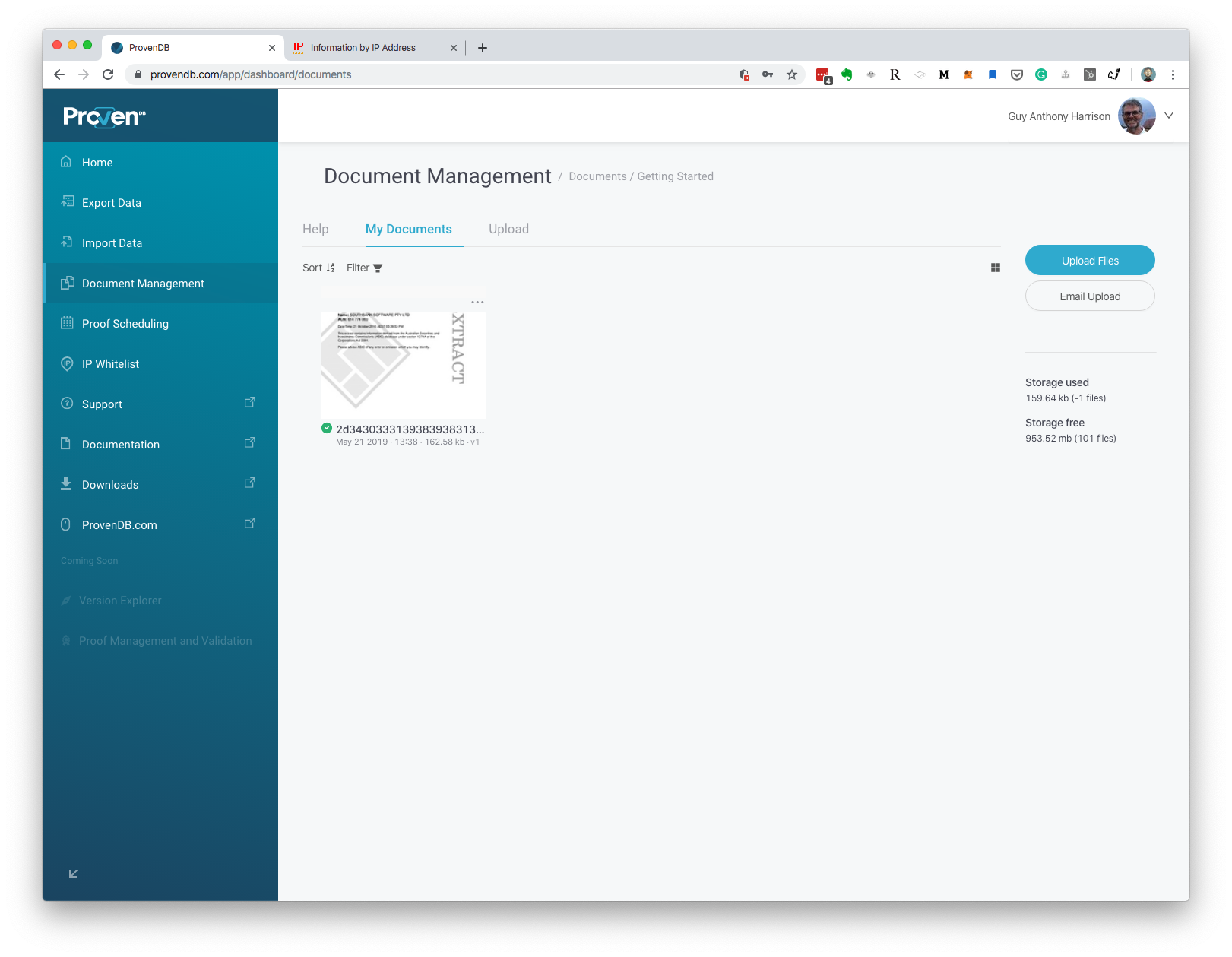Open the Sort options
This screenshot has width=1232, height=957.
coord(318,268)
